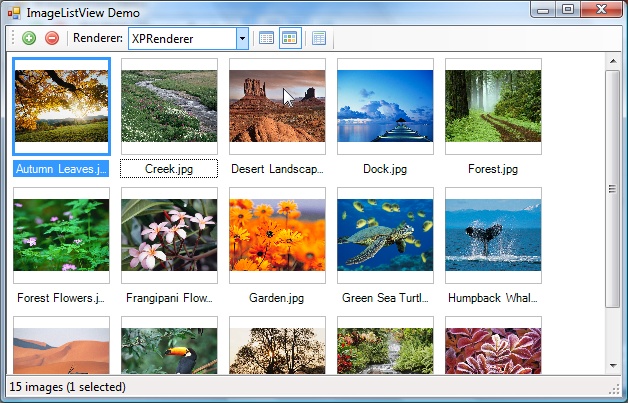
Task: Click the scrollbar down arrow
Action: click(613, 365)
